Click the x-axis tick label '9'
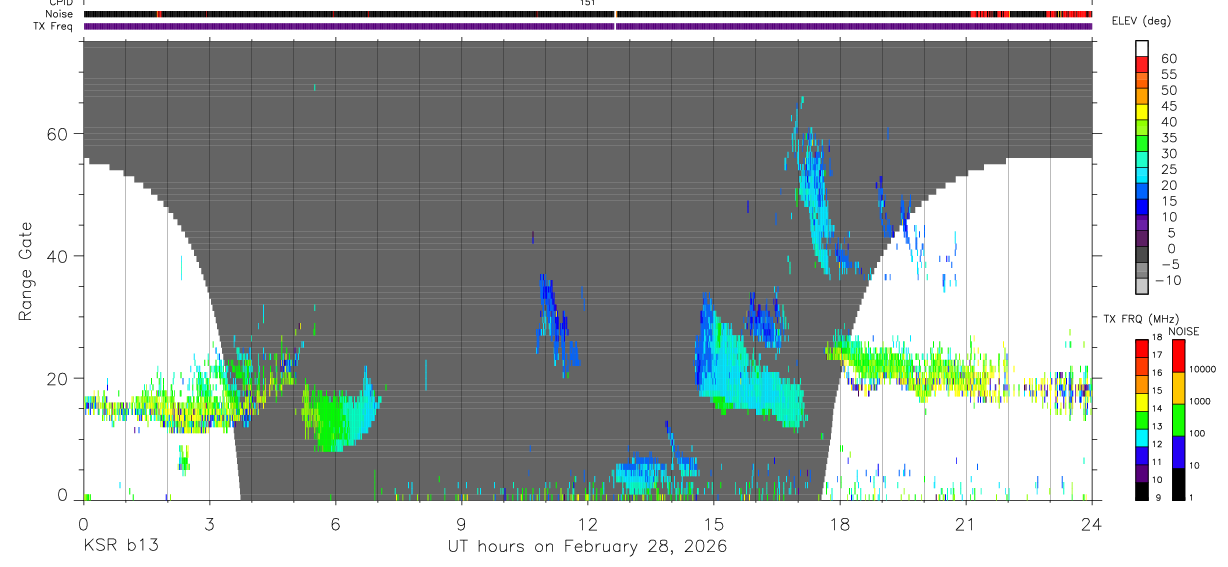1228x567 pixels. click(461, 524)
